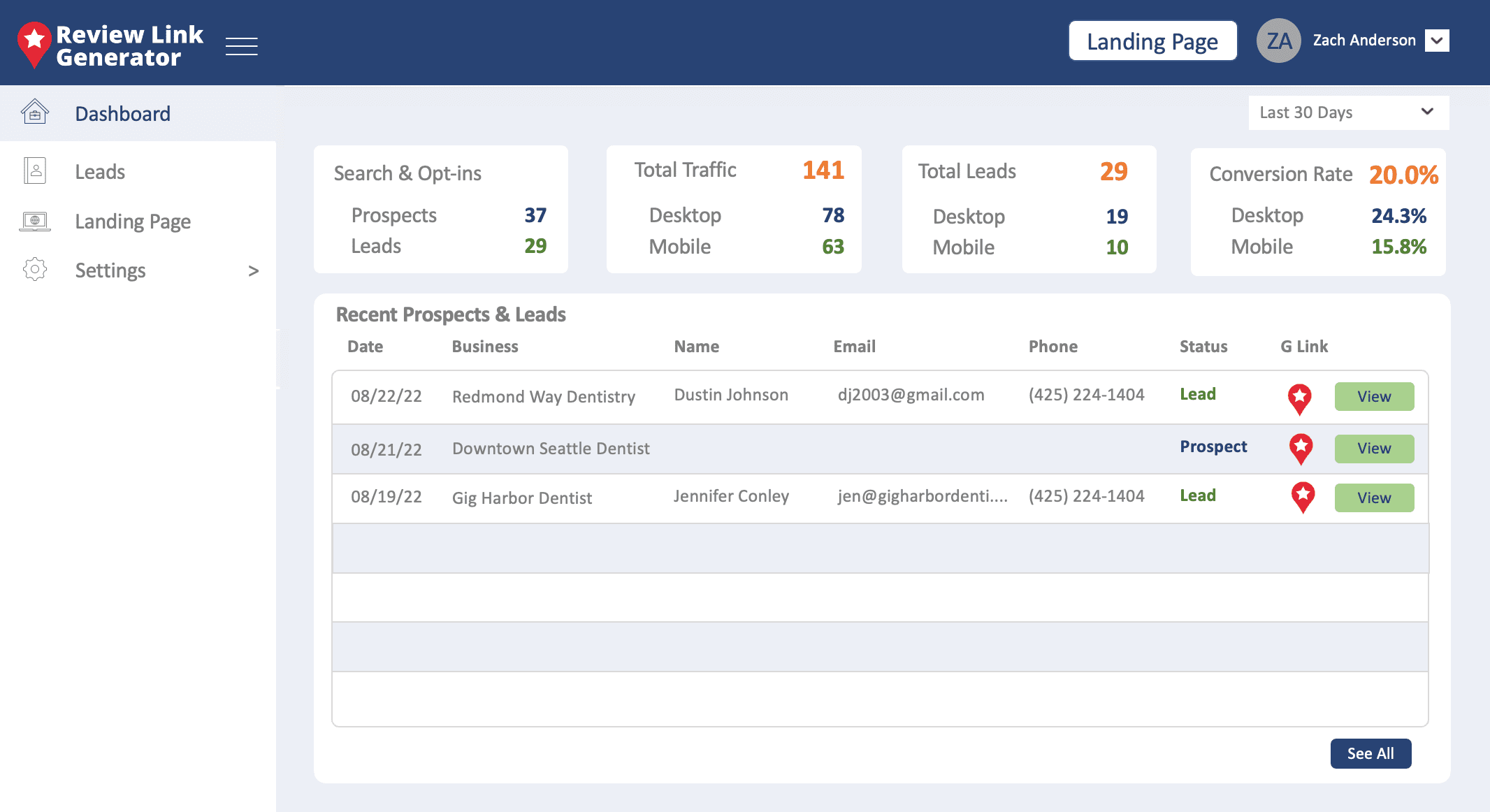Open the Zach Anderson account dropdown arrow

pos(1437,41)
